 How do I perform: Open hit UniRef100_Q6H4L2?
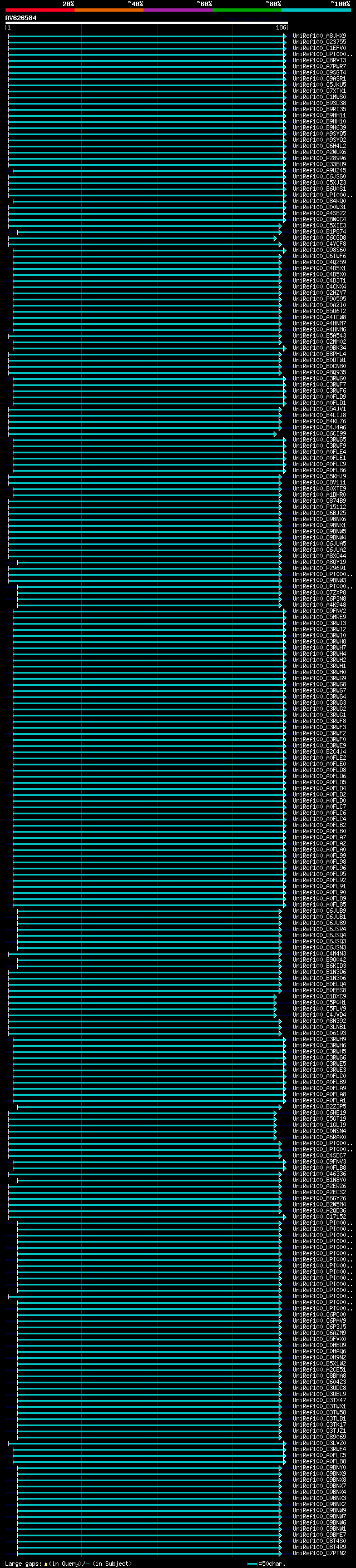click(x=319, y=146)
